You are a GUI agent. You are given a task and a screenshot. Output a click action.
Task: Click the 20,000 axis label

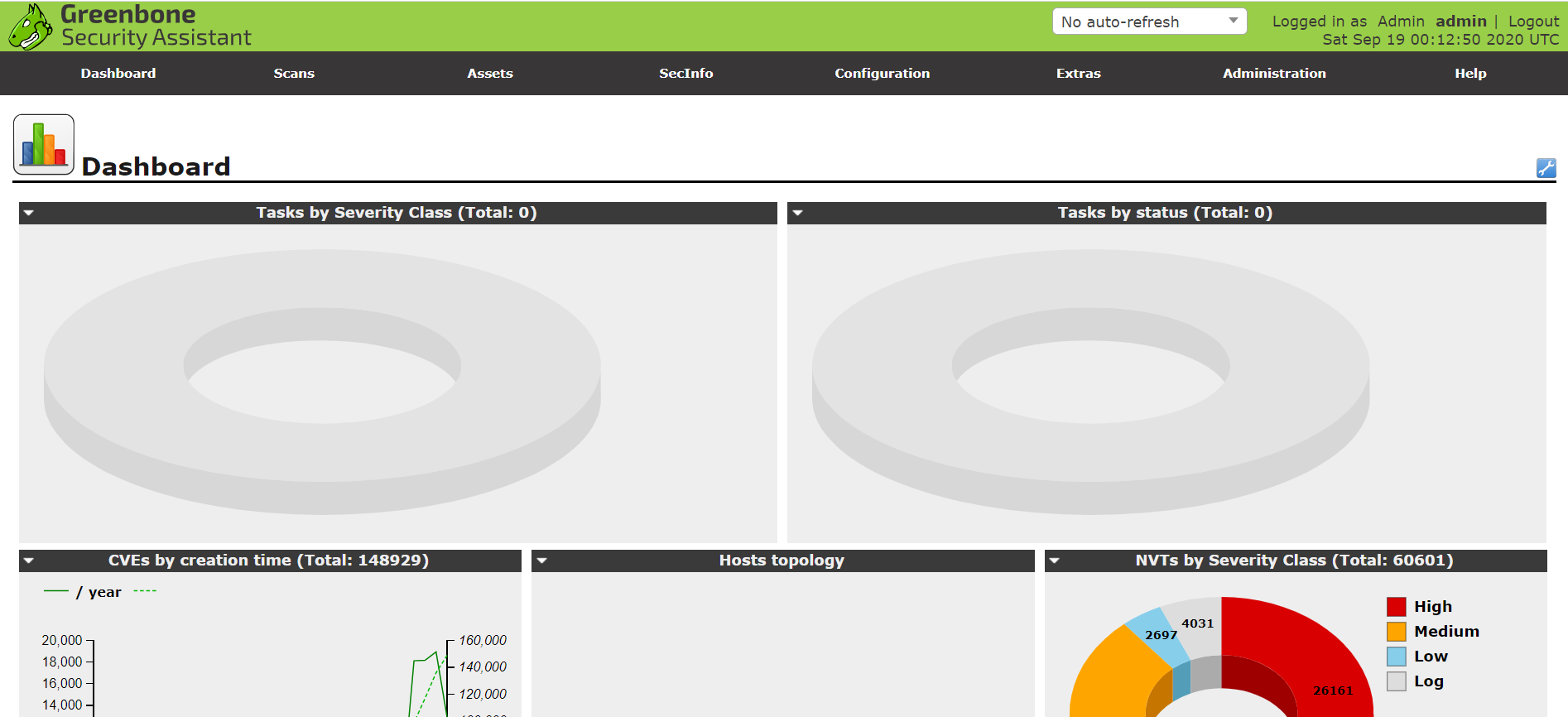point(62,640)
